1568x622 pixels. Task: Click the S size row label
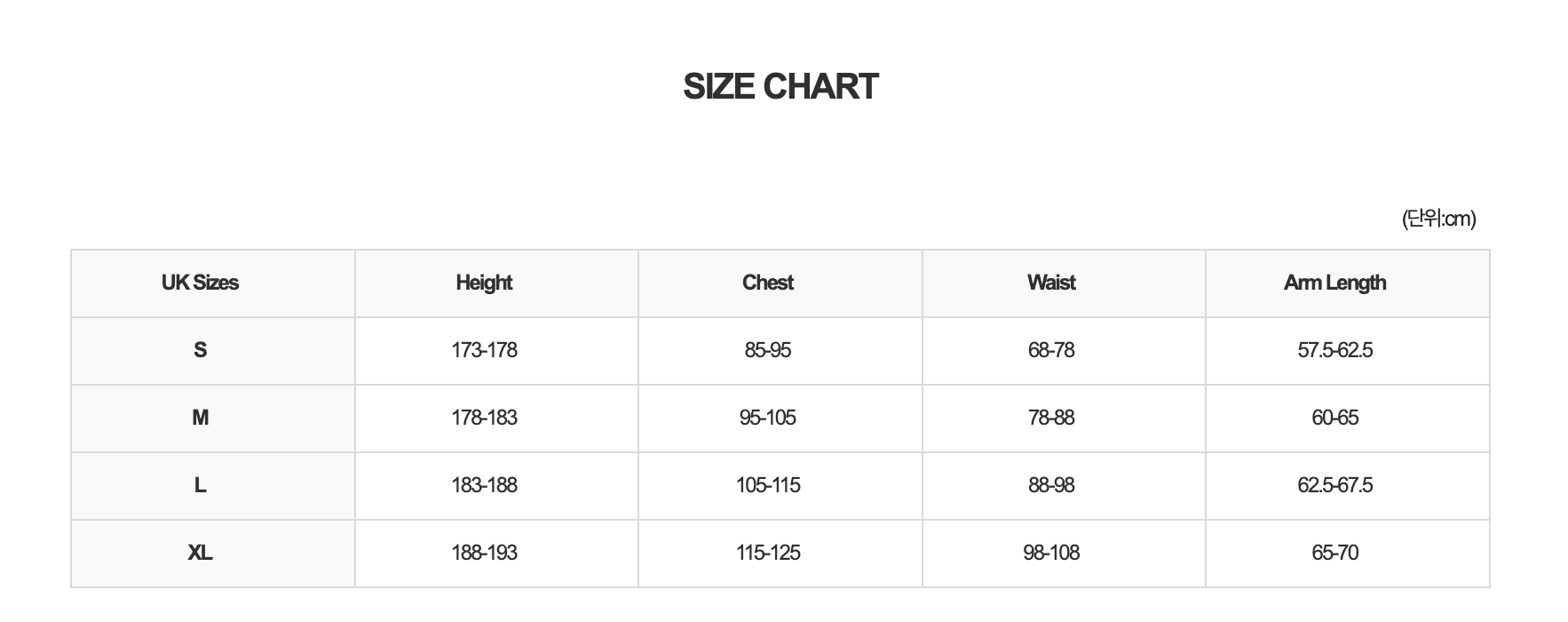pyautogui.click(x=200, y=350)
